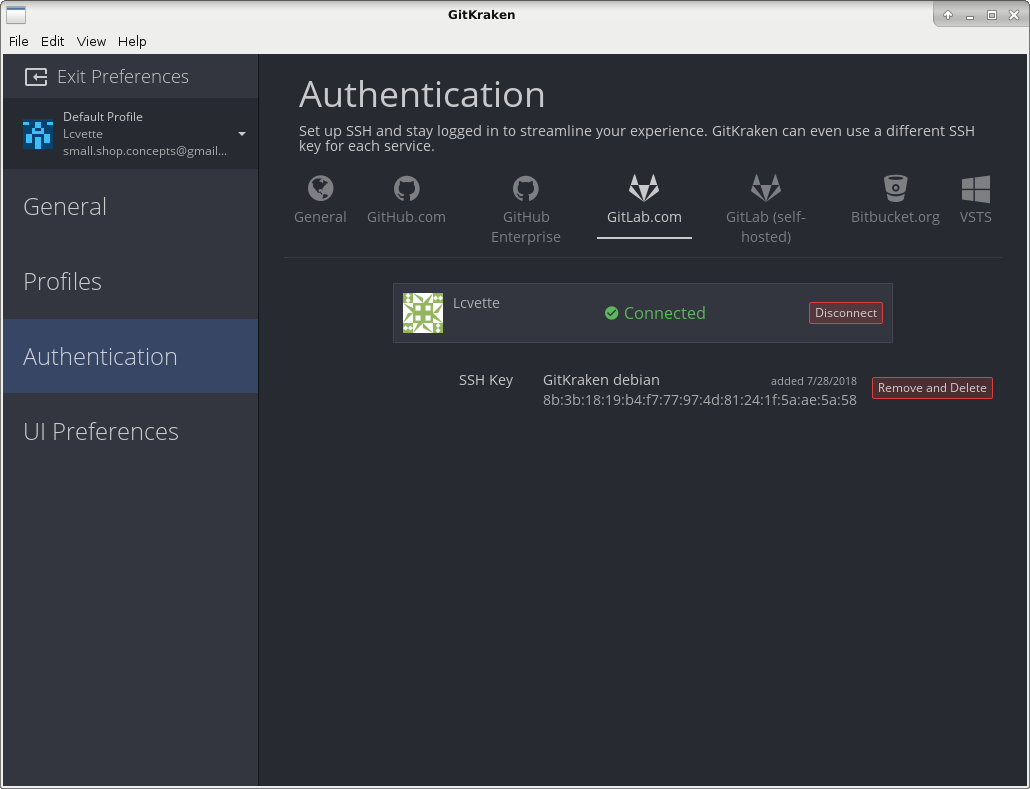Click the Disconnect button
This screenshot has height=789, width=1030.
[846, 313]
